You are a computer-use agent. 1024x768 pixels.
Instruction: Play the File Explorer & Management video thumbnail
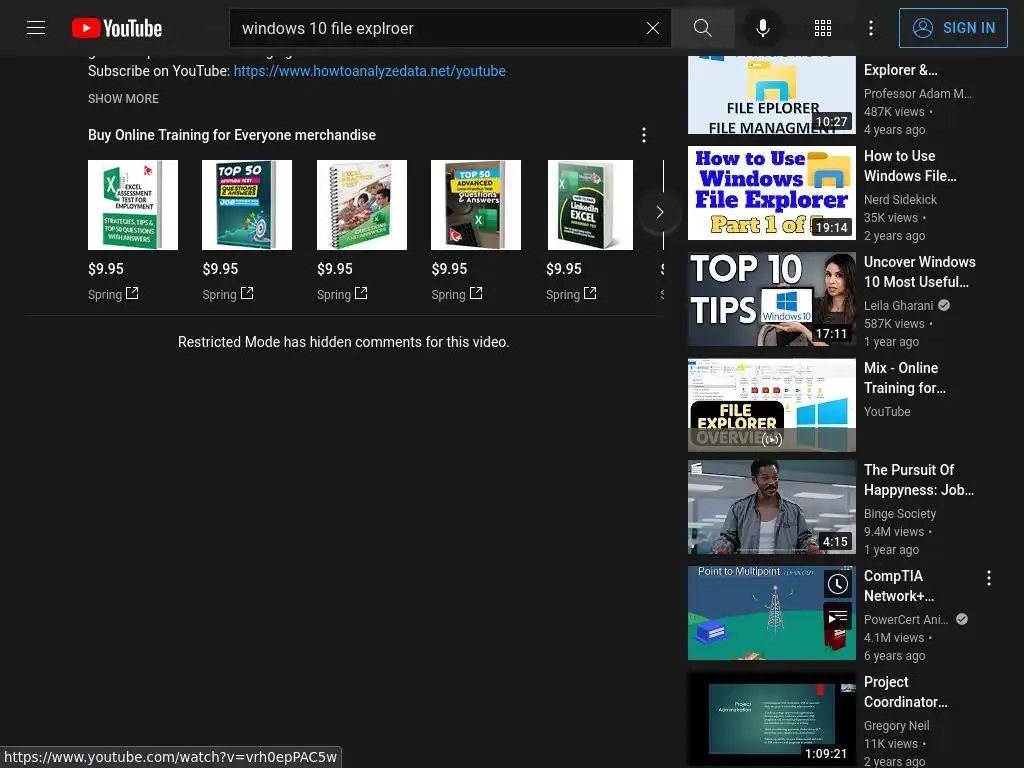click(772, 95)
